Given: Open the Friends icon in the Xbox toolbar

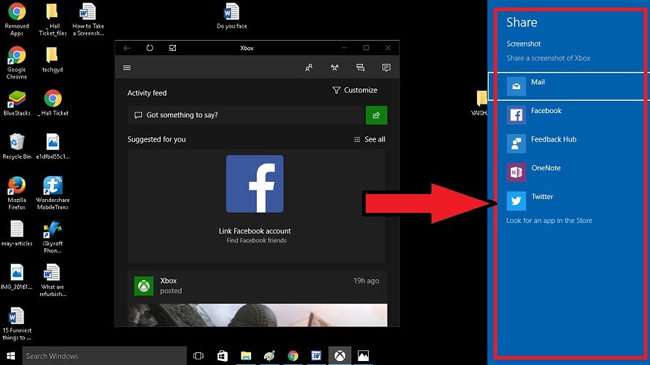Looking at the screenshot, I should click(309, 68).
